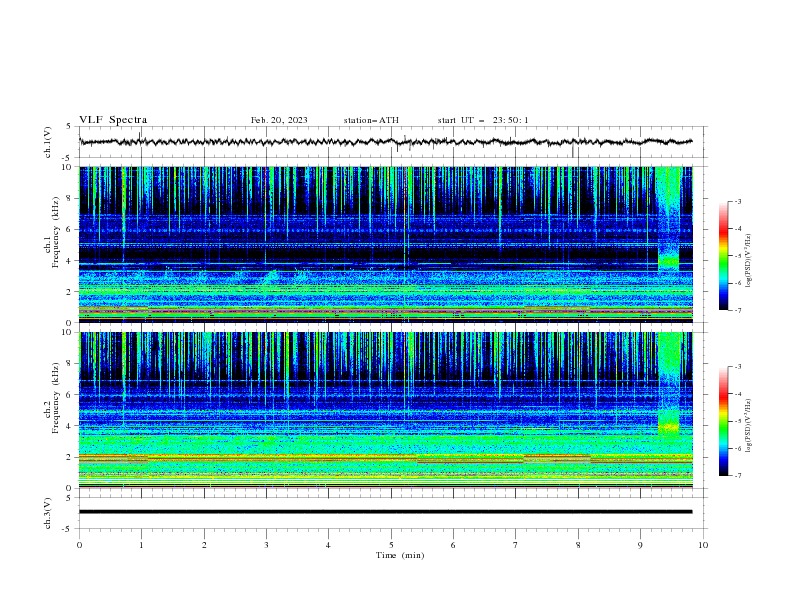Click the 4 kHz burst in ch.2 spectrogram
792x612 pixels.
(668, 427)
